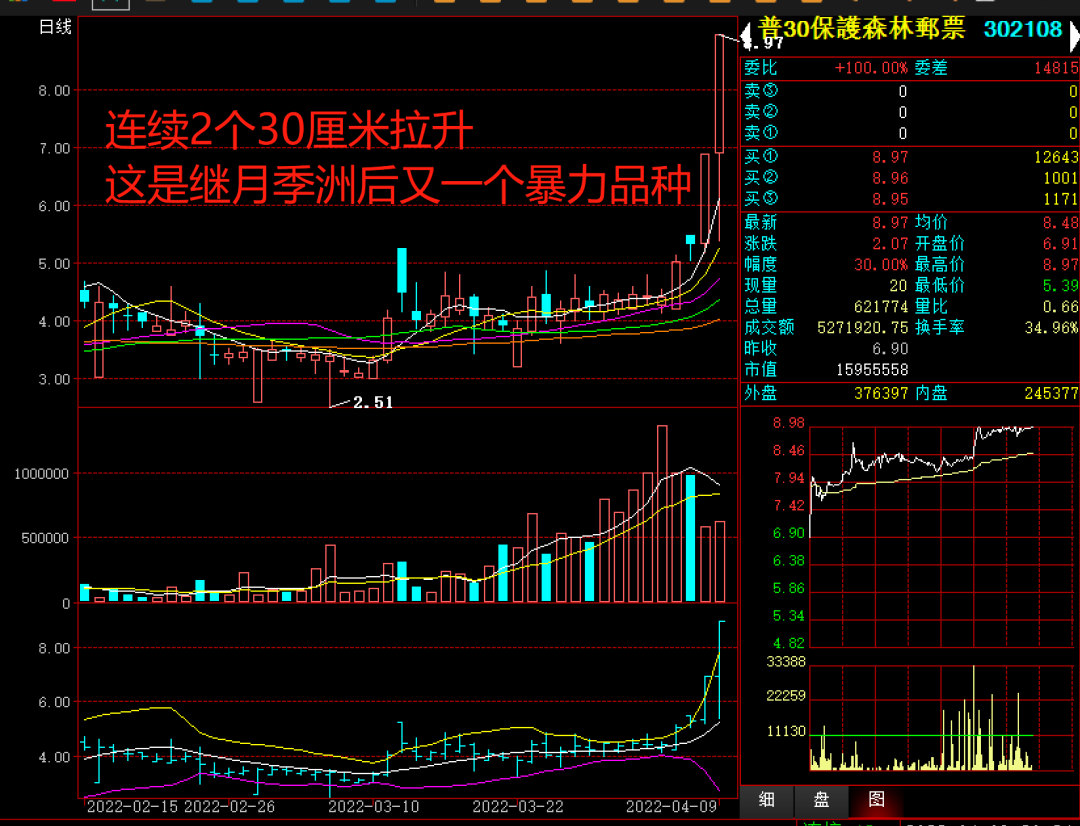Click intraday chart label 8.46
The width and height of the screenshot is (1080, 826).
tap(789, 451)
